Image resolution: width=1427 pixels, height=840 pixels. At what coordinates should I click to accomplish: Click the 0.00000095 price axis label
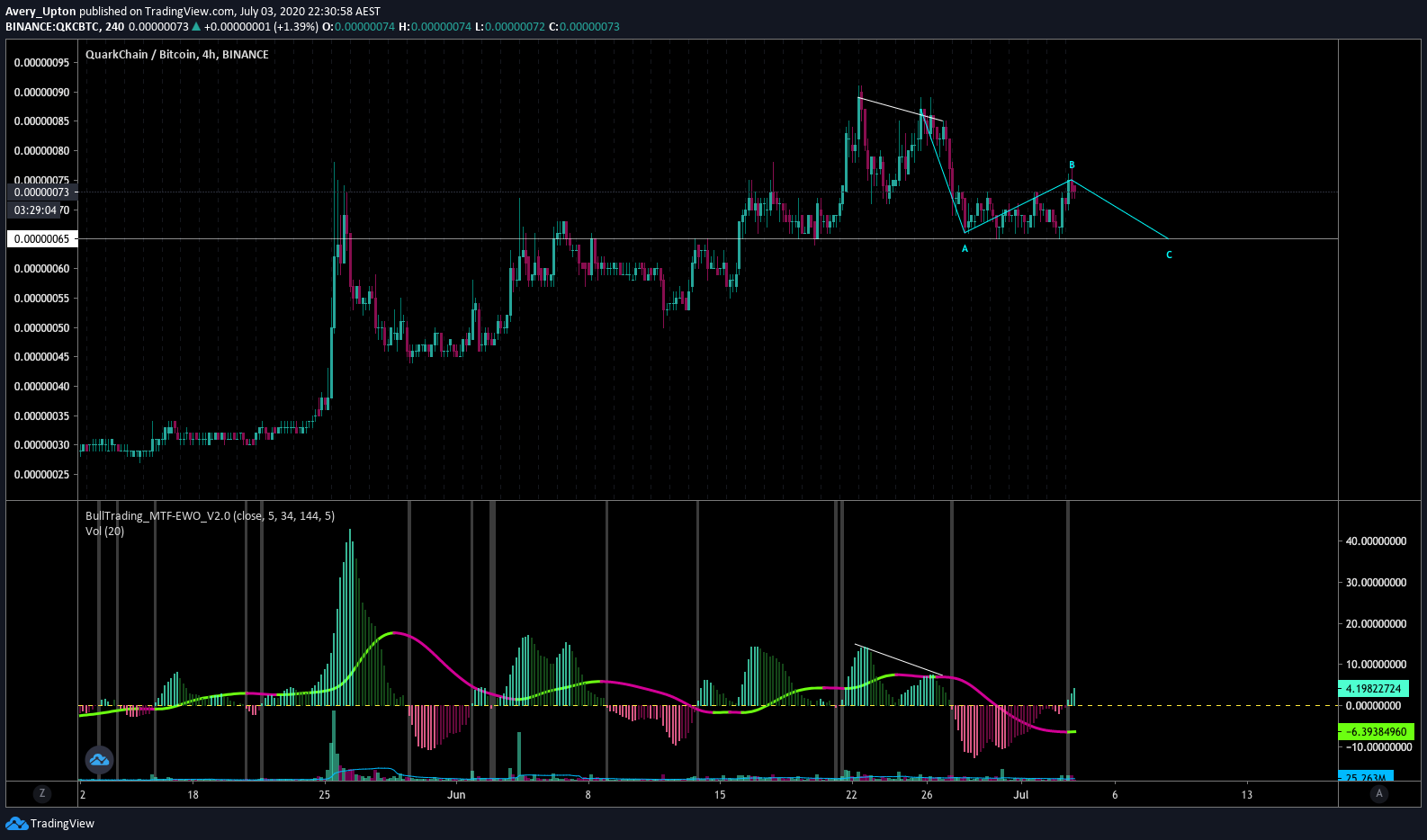pyautogui.click(x=41, y=63)
